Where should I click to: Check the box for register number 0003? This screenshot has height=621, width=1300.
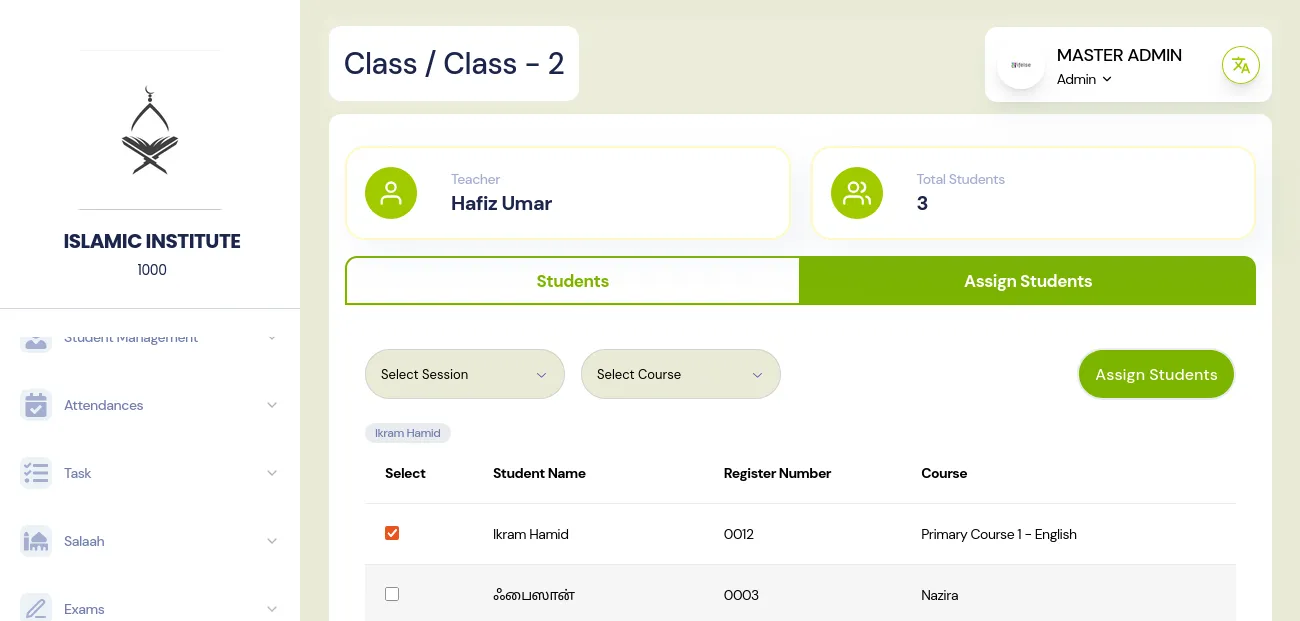pyautogui.click(x=392, y=594)
